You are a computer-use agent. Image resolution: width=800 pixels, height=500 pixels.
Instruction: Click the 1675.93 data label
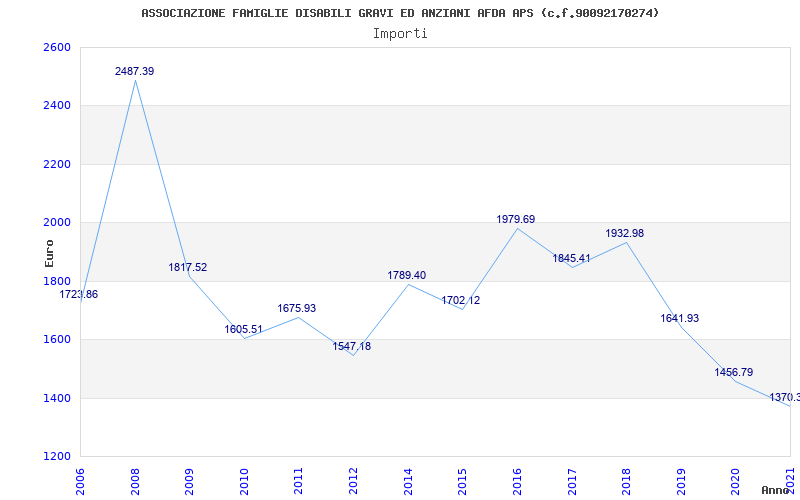296,309
